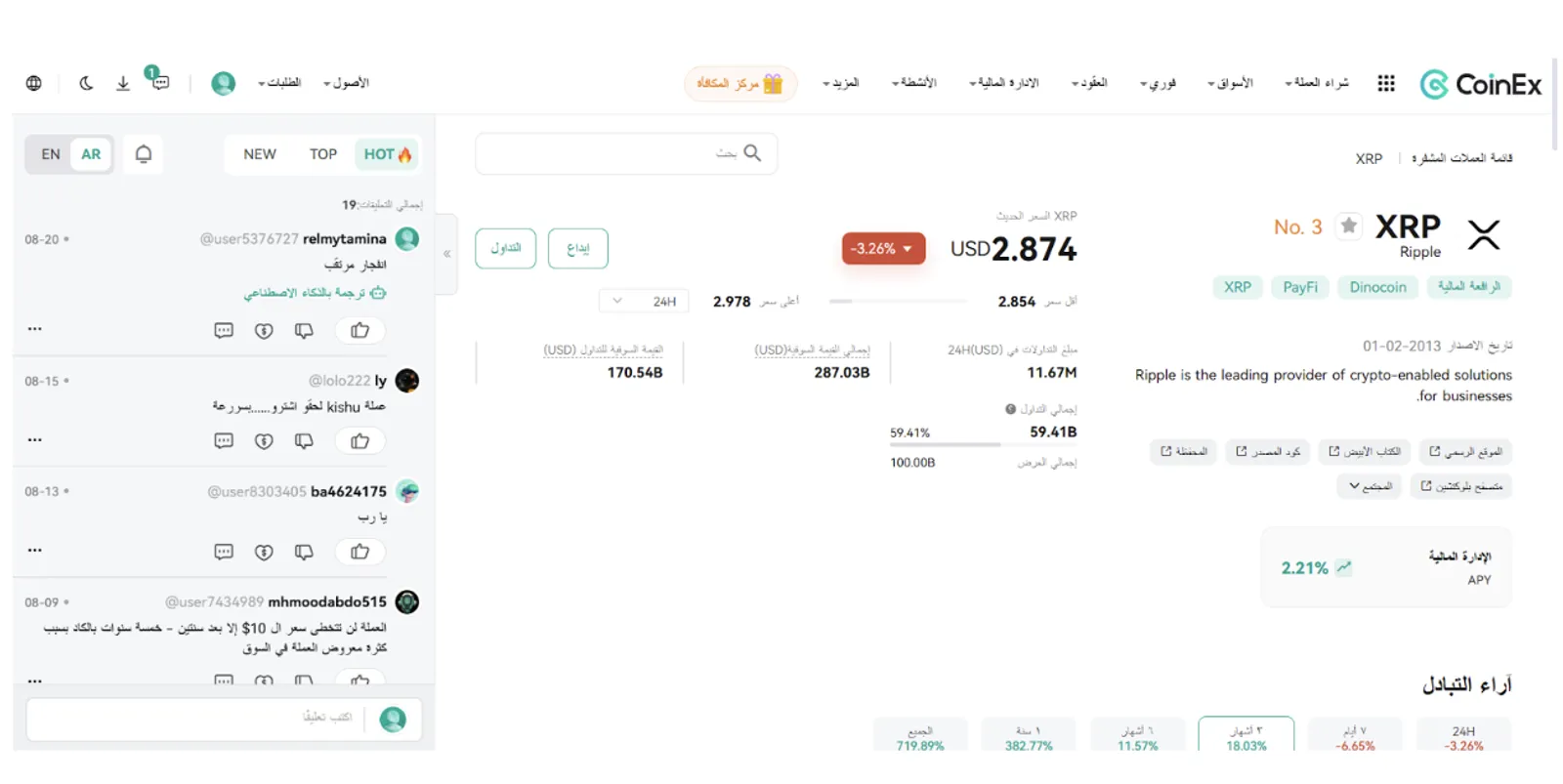Expand the فوري spot menu

click(x=1159, y=83)
